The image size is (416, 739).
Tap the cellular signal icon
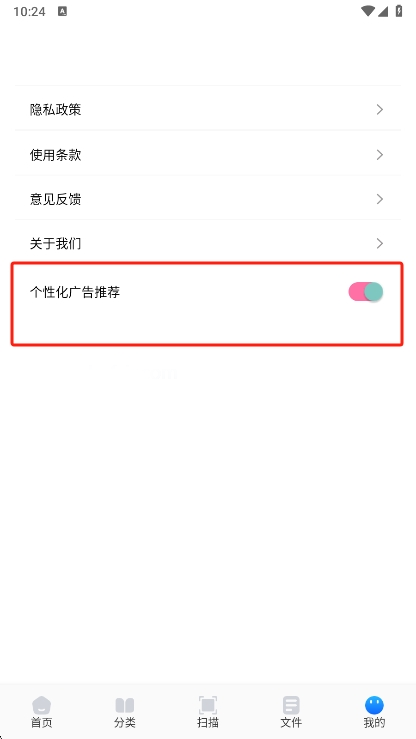pos(383,11)
